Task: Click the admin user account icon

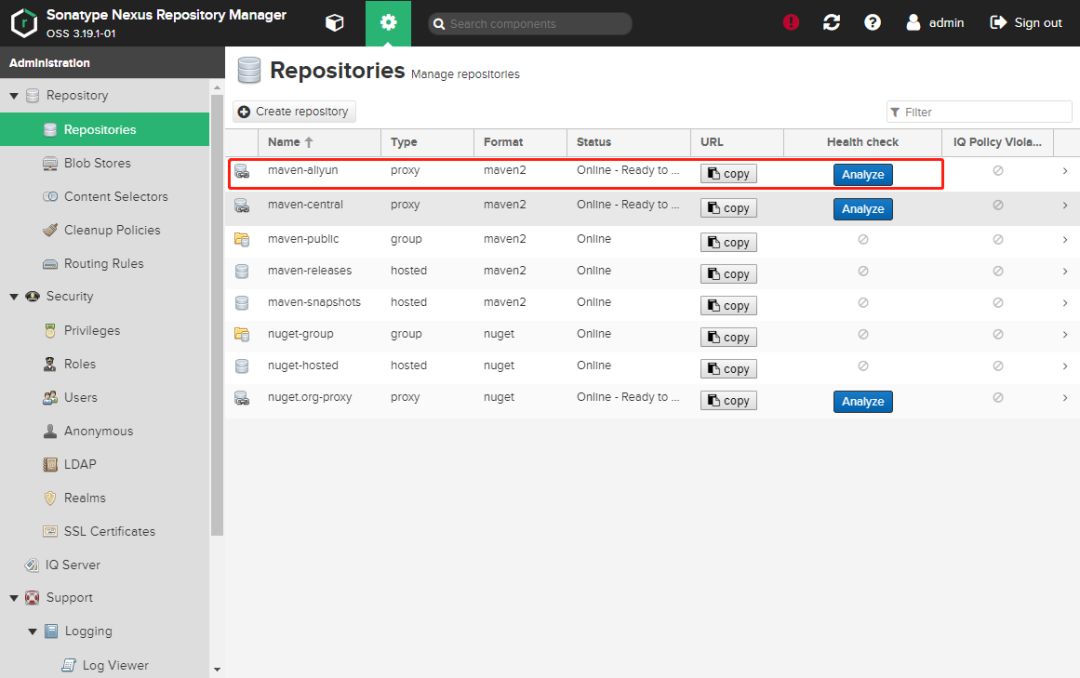Action: point(913,23)
